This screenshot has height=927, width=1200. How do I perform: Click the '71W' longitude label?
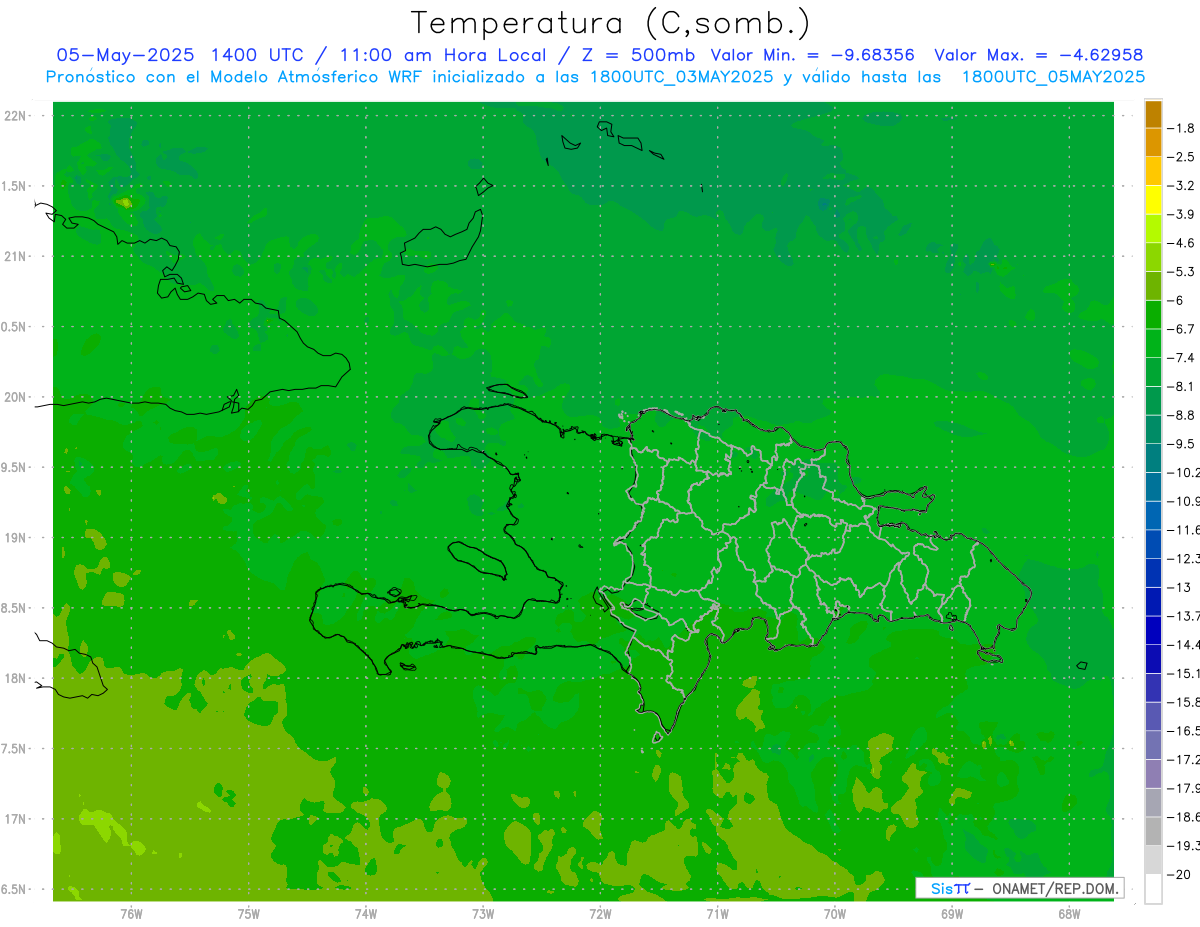(x=717, y=914)
